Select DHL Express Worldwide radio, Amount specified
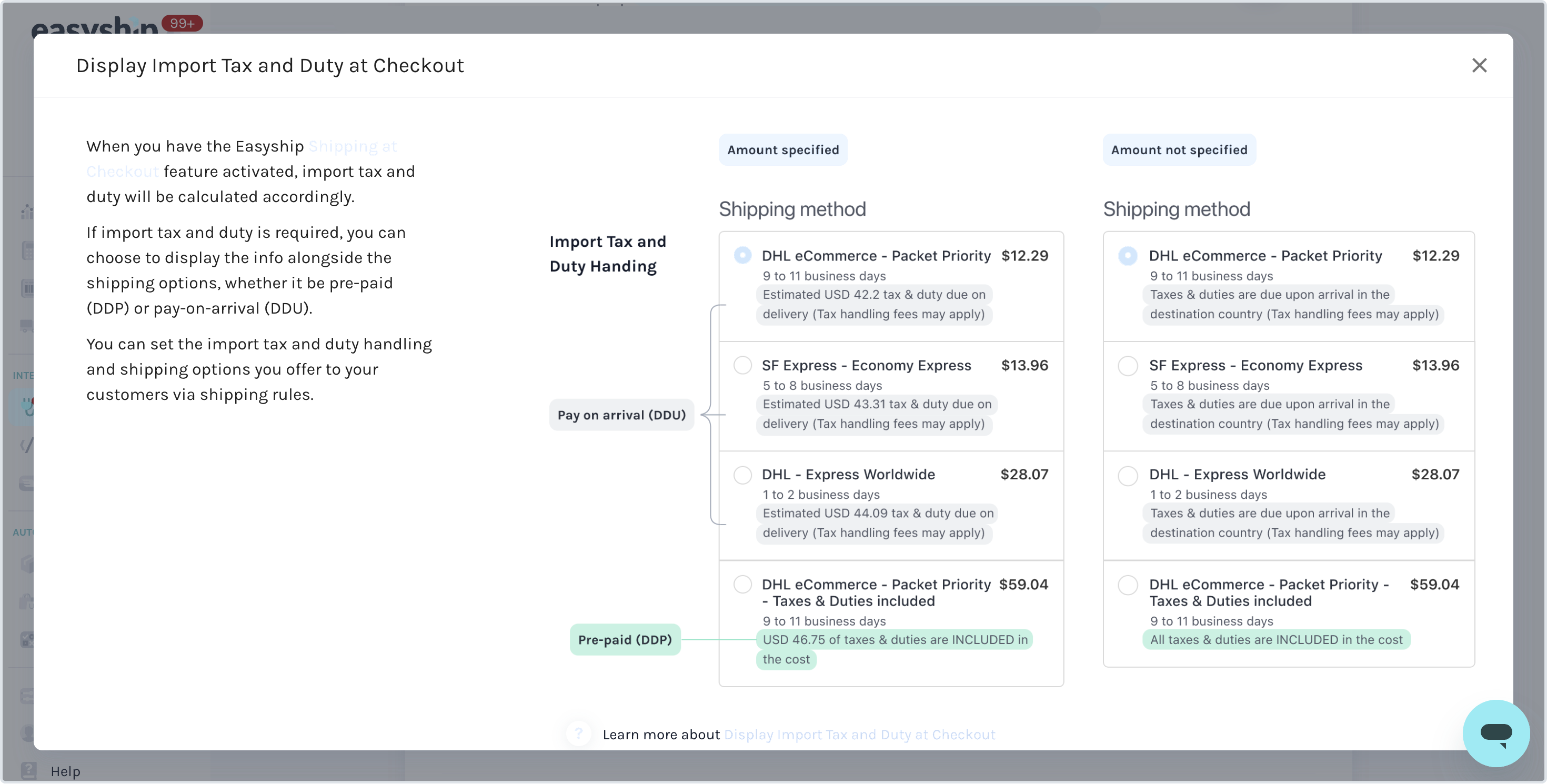Image resolution: width=1547 pixels, height=784 pixels. (742, 474)
